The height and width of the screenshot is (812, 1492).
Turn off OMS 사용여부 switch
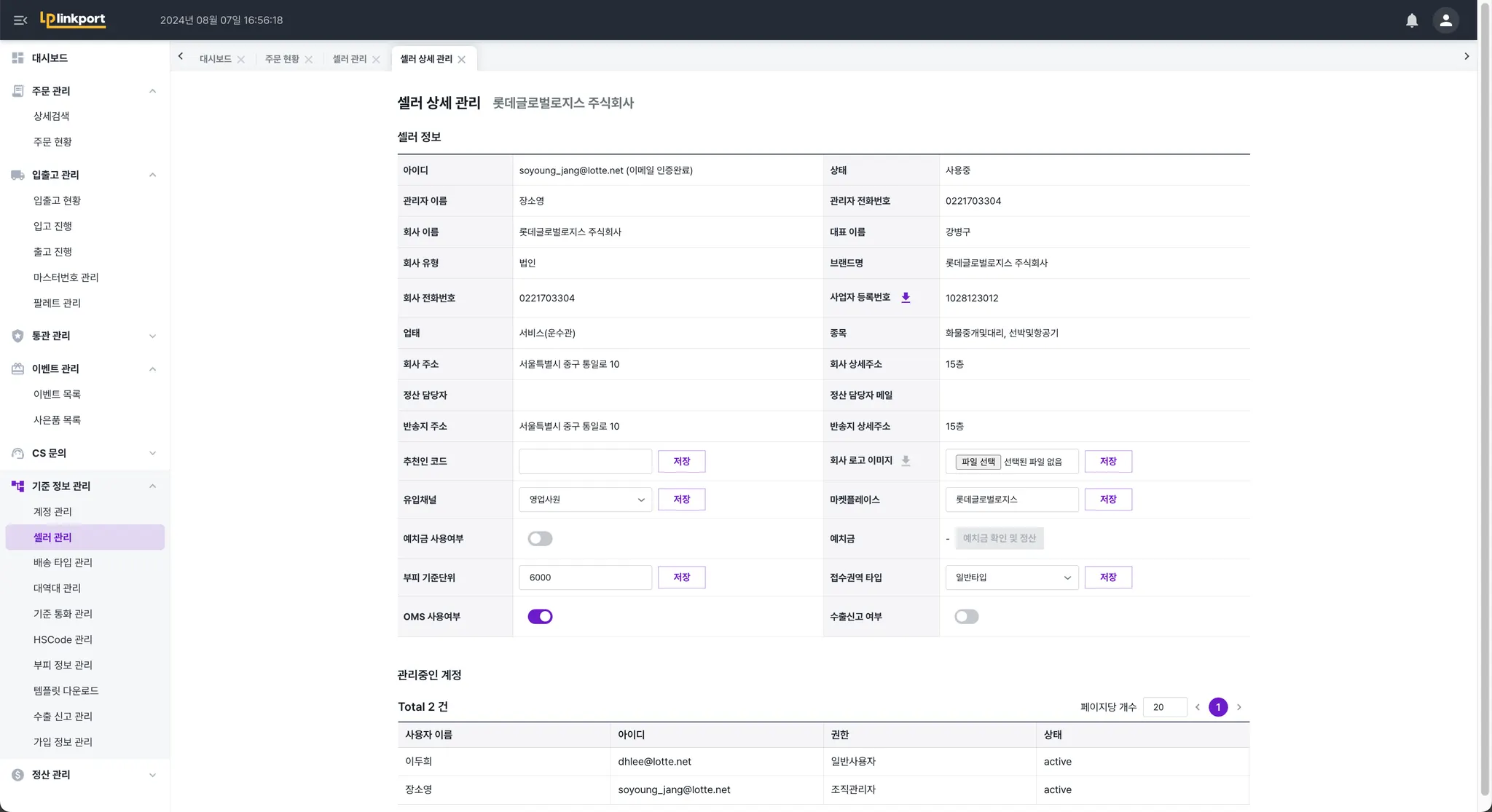(x=540, y=617)
